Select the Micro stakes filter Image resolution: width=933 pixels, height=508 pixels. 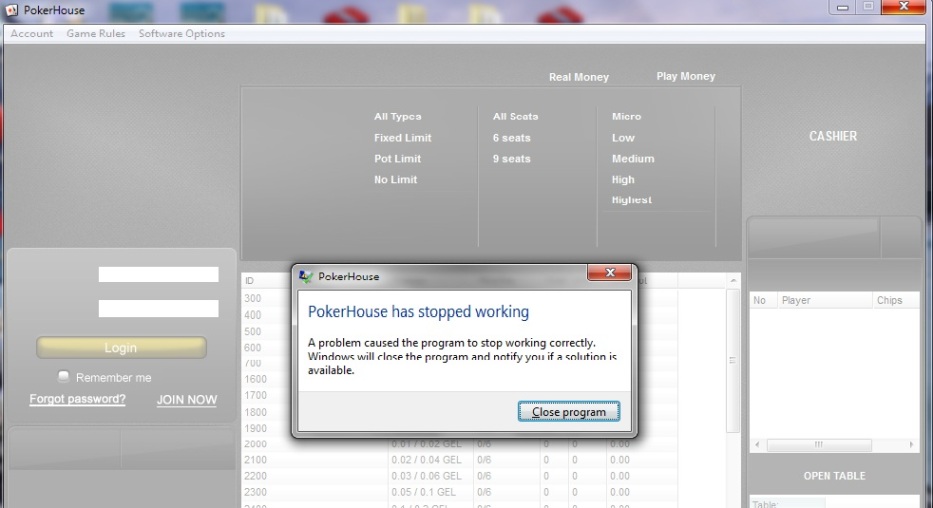coord(627,117)
